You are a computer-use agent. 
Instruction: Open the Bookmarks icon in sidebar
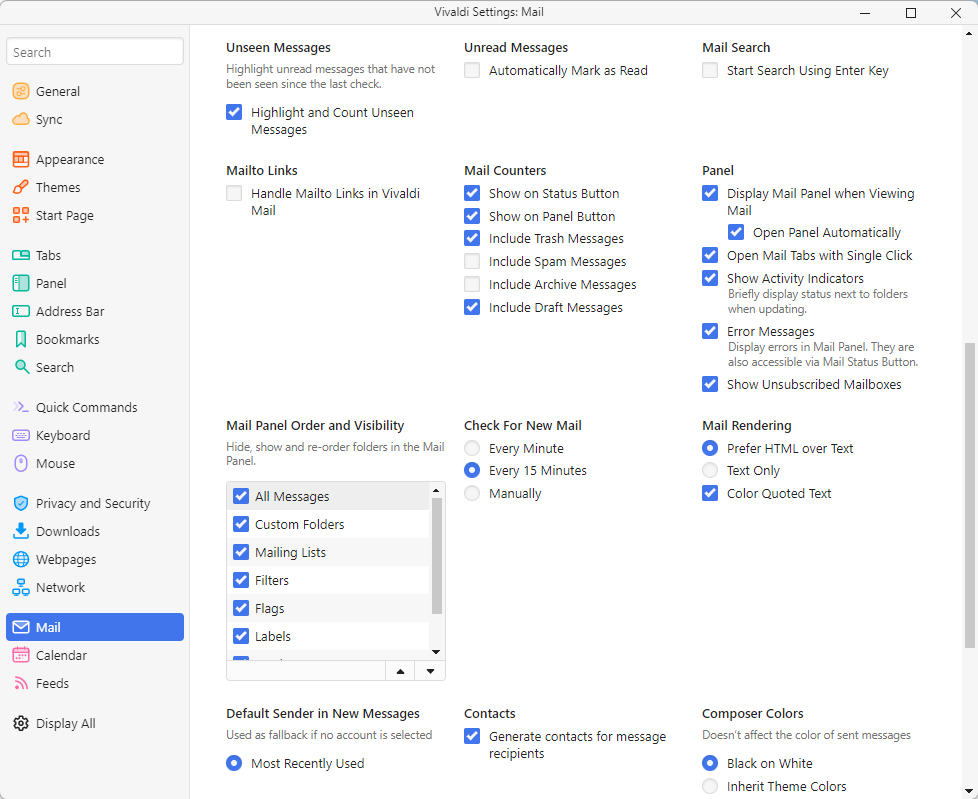21,339
